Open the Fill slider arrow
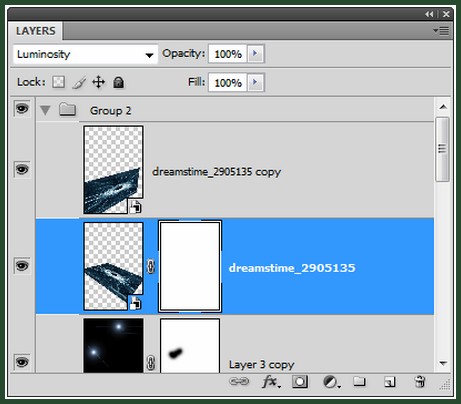The width and height of the screenshot is (461, 404). (x=255, y=82)
